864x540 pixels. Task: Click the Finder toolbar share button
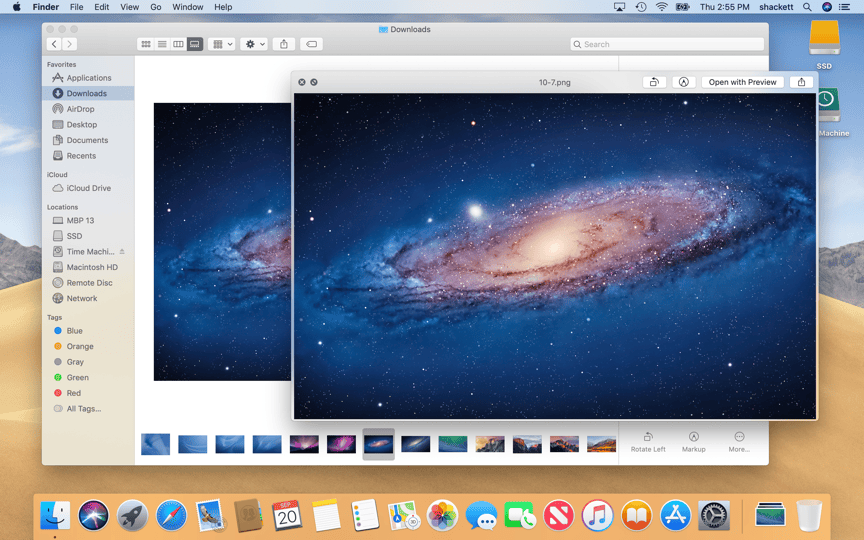point(284,44)
